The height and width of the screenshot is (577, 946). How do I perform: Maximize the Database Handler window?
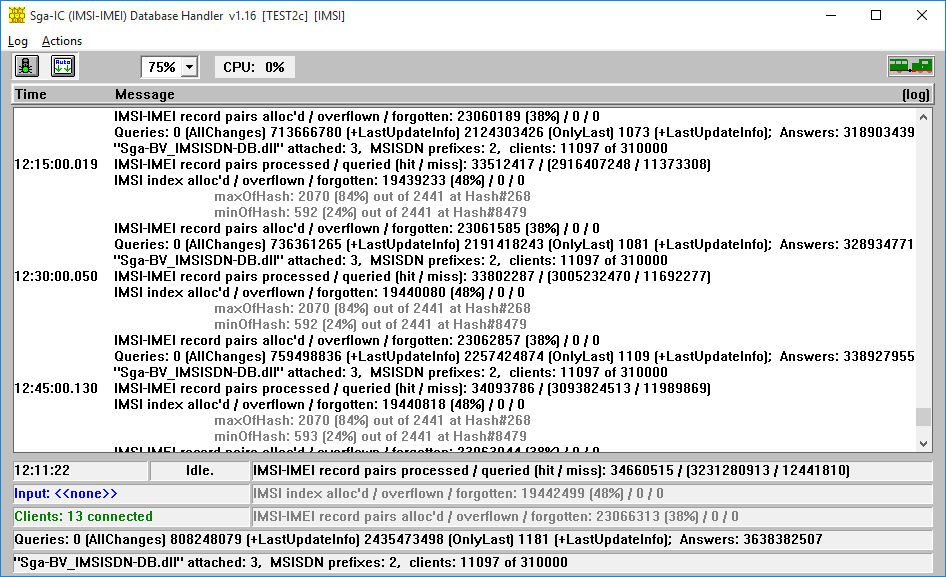tap(876, 16)
